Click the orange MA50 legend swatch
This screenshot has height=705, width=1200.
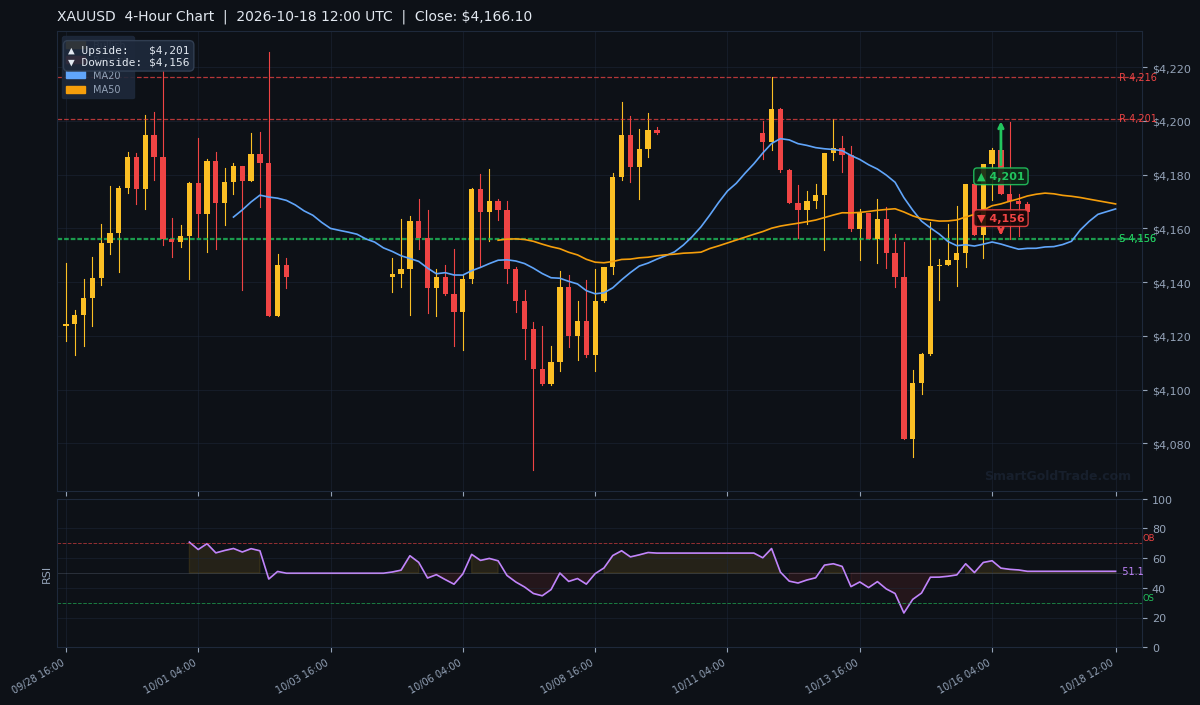tap(76, 89)
